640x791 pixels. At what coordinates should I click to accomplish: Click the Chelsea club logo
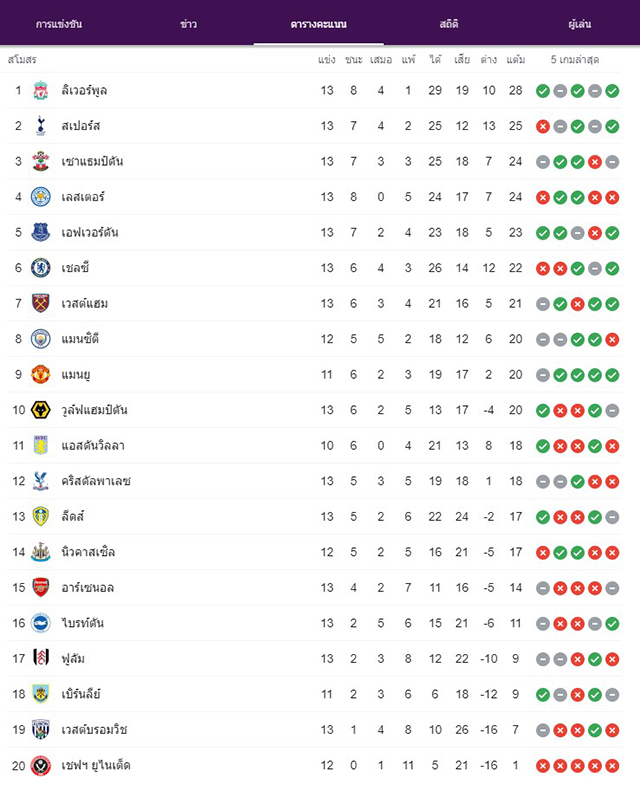click(x=40, y=268)
